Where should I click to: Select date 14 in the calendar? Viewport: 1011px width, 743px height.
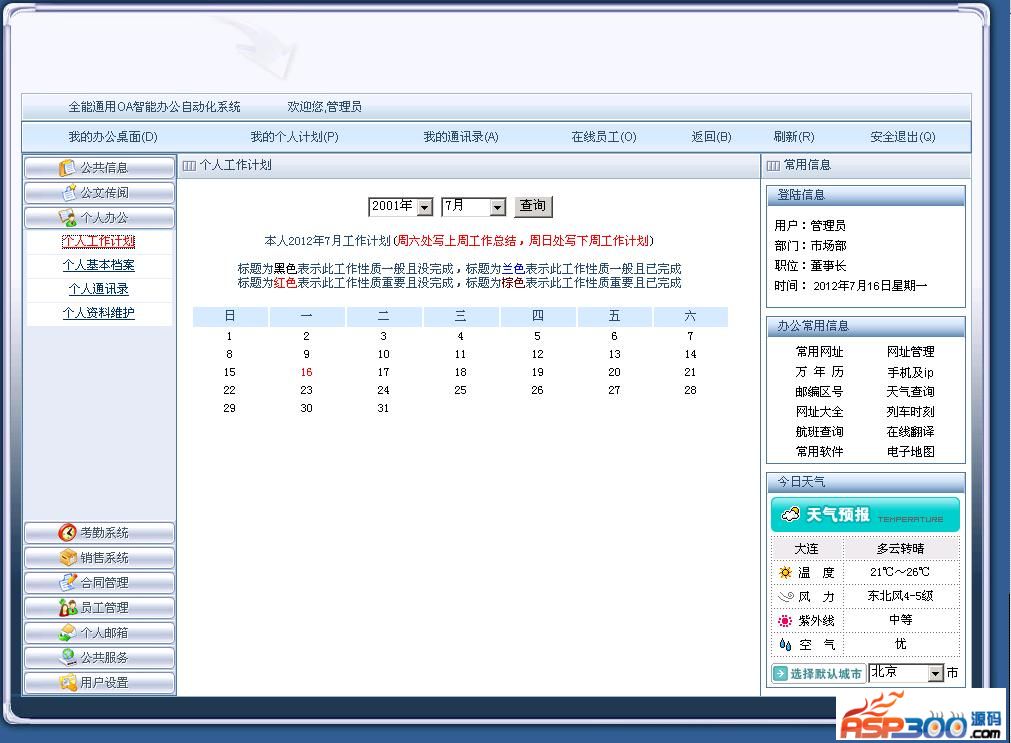pos(691,355)
